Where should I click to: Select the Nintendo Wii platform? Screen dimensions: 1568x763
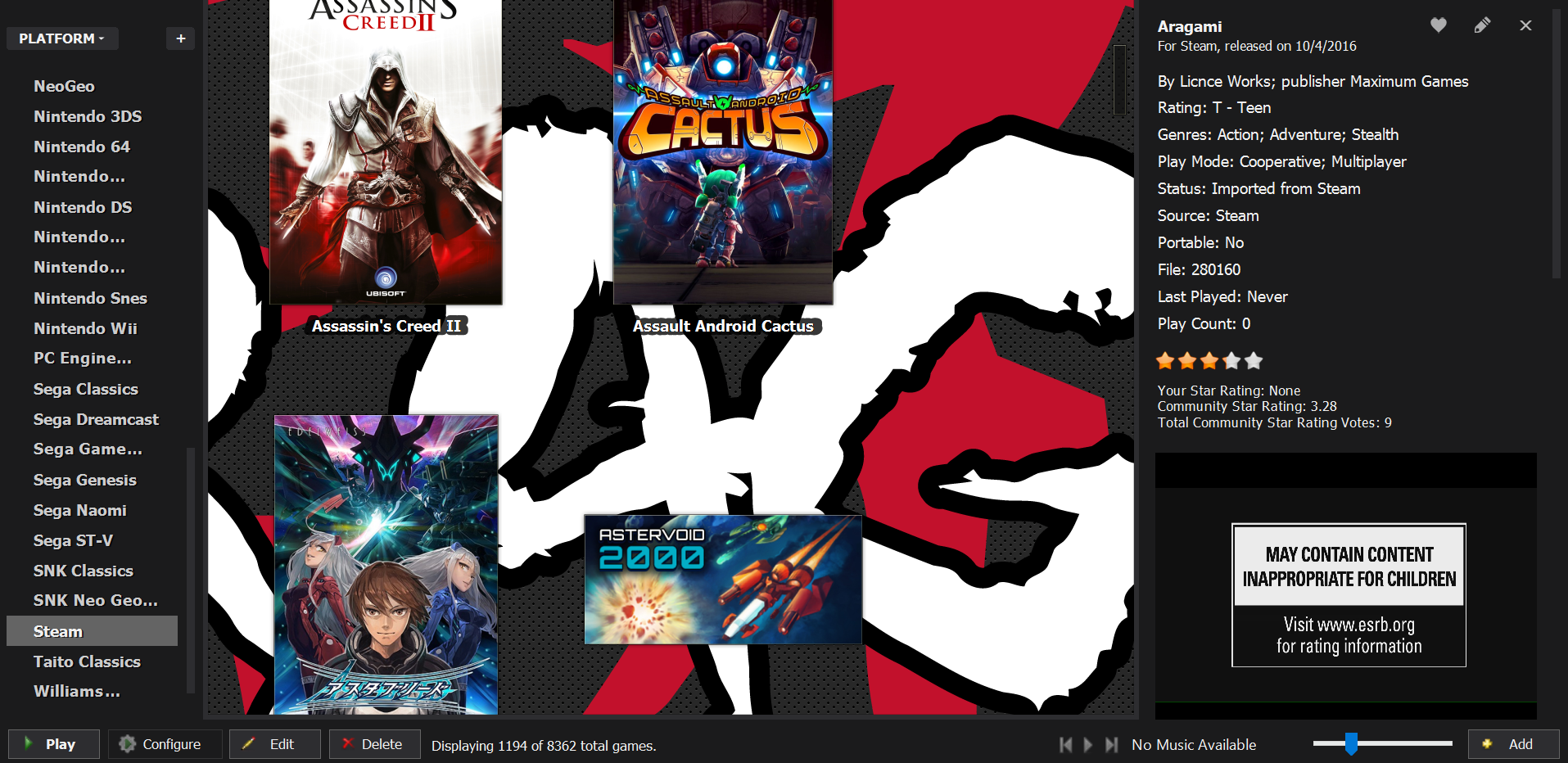(x=85, y=328)
